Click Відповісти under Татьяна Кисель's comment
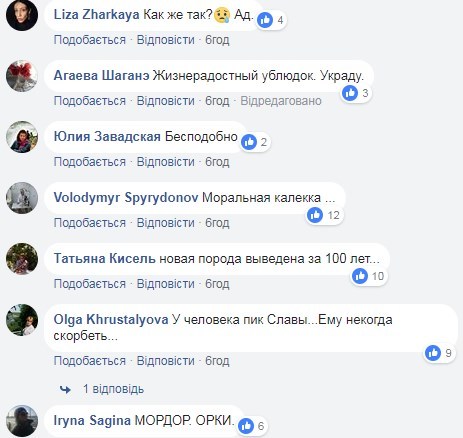Image resolution: width=463 pixels, height=438 pixels. click(x=166, y=284)
